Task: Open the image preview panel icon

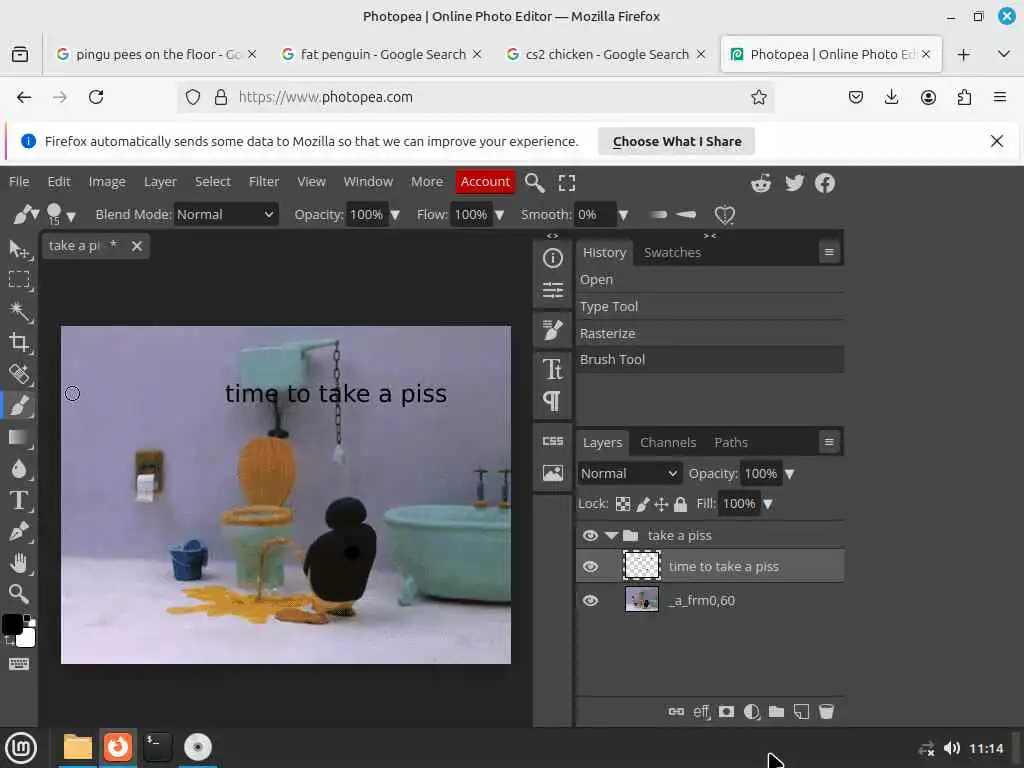Action: [552, 473]
